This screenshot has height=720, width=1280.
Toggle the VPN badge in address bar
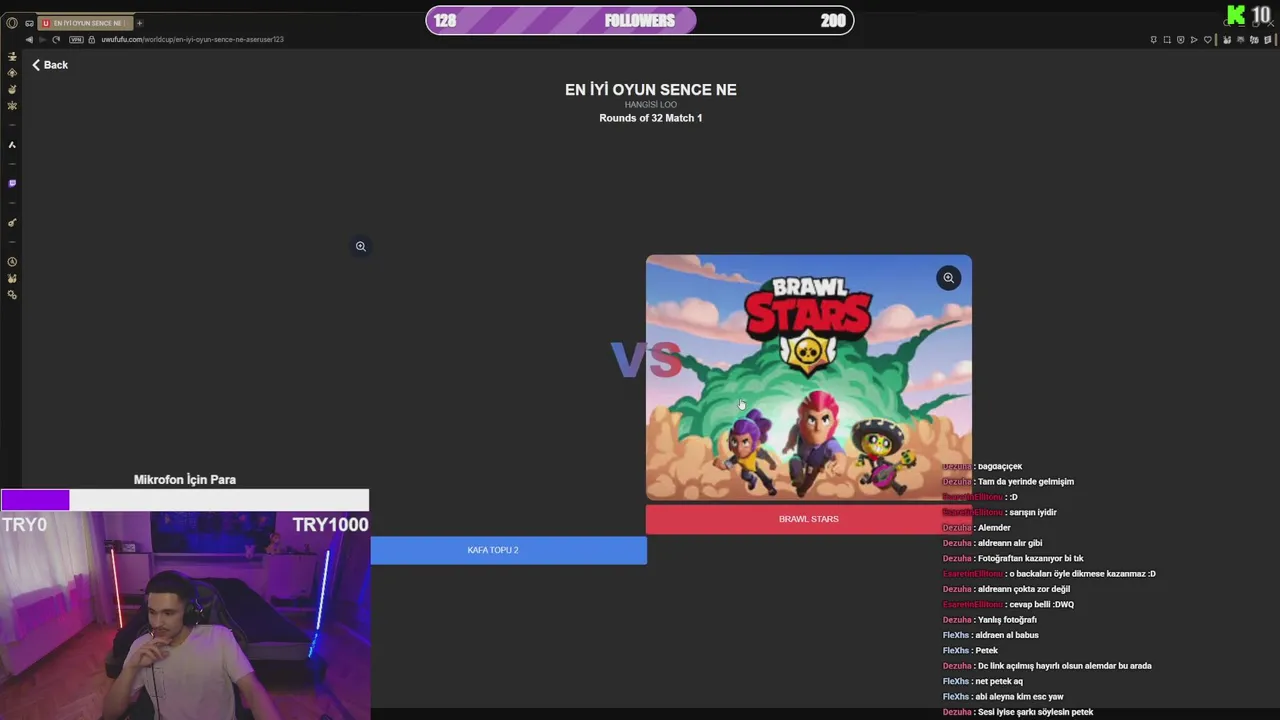[76, 40]
